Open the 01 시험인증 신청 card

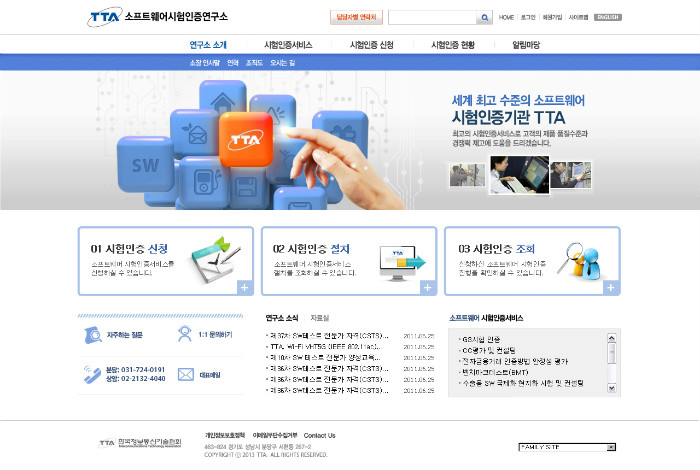pyautogui.click(x=166, y=261)
